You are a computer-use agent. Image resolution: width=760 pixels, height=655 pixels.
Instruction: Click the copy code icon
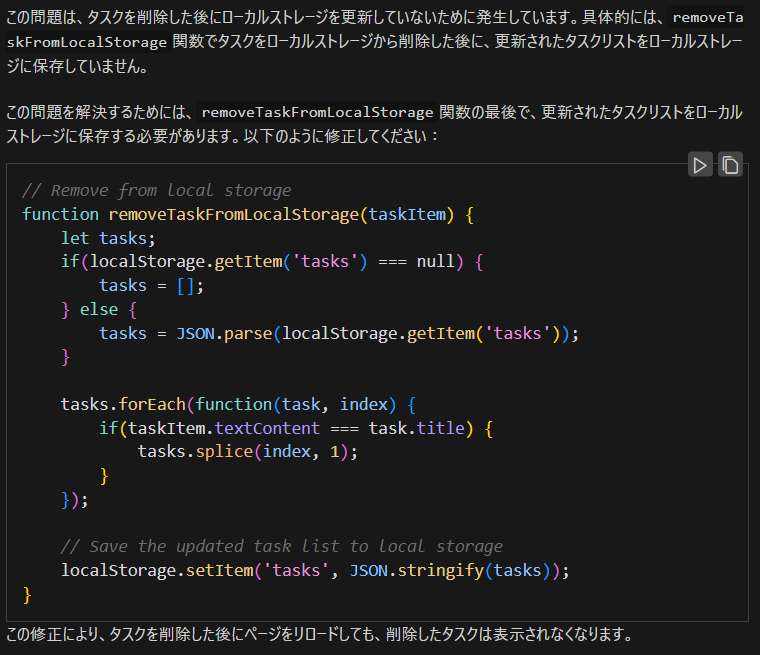(731, 165)
